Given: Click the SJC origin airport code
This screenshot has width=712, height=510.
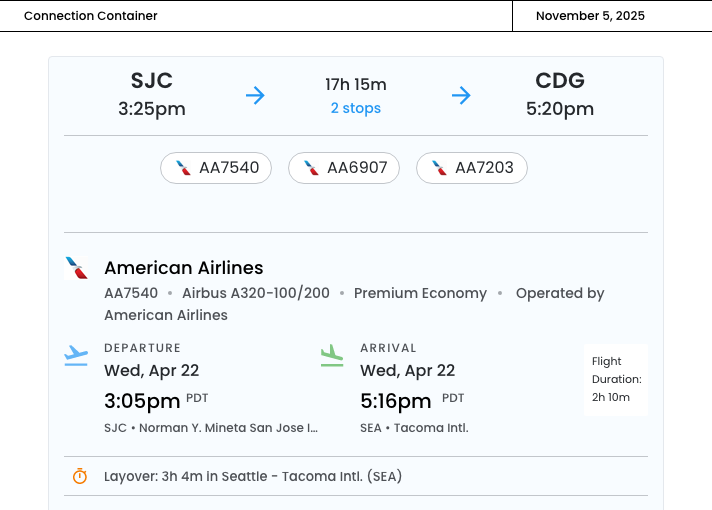Looking at the screenshot, I should pyautogui.click(x=152, y=81).
